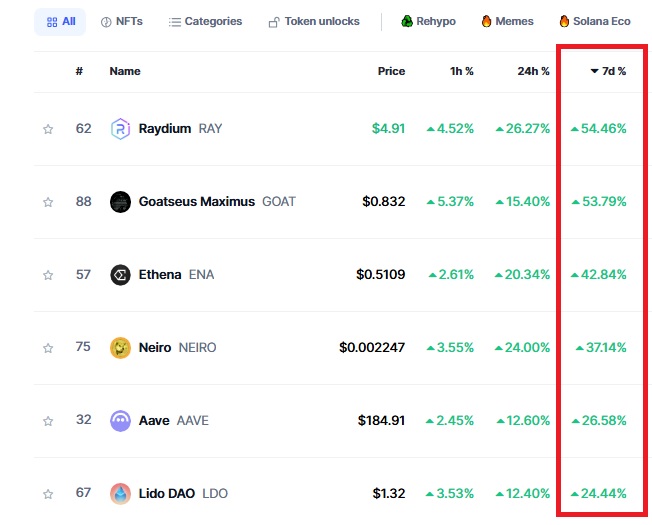This screenshot has width=652, height=525.
Task: Click the Goatseus Maximus coin logo
Action: [x=120, y=202]
